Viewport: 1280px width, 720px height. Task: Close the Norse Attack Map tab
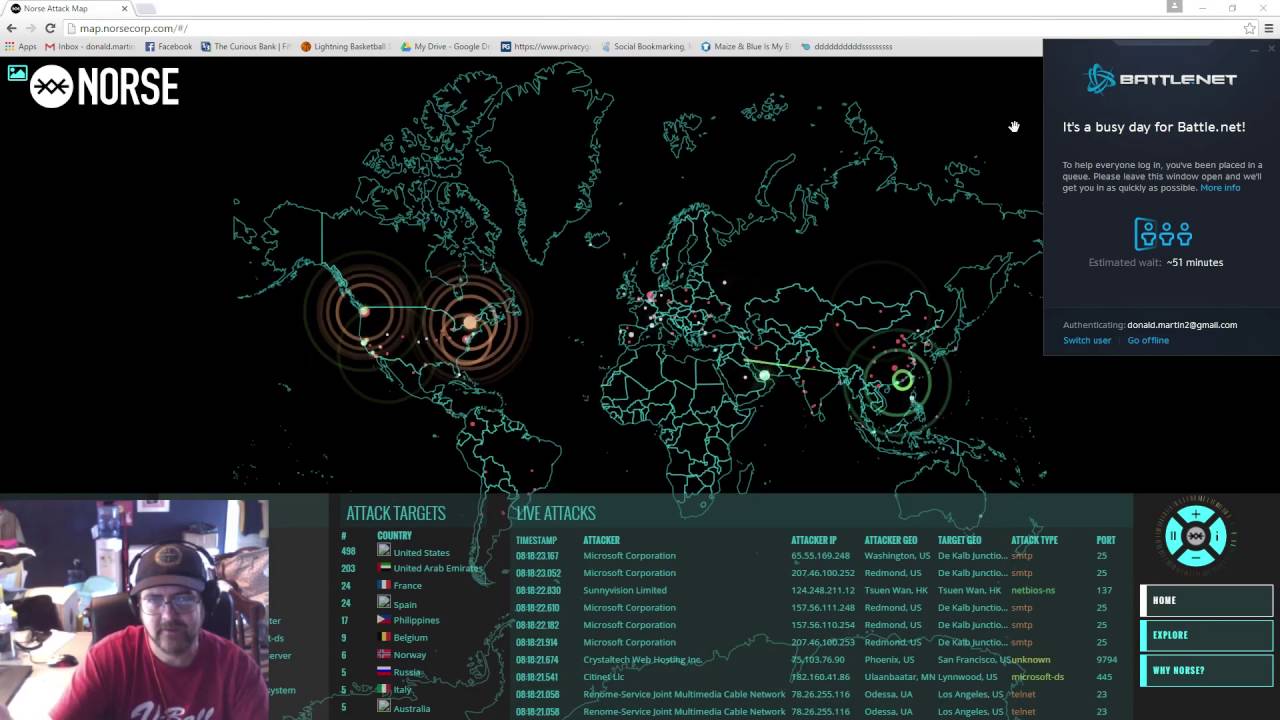point(124,8)
